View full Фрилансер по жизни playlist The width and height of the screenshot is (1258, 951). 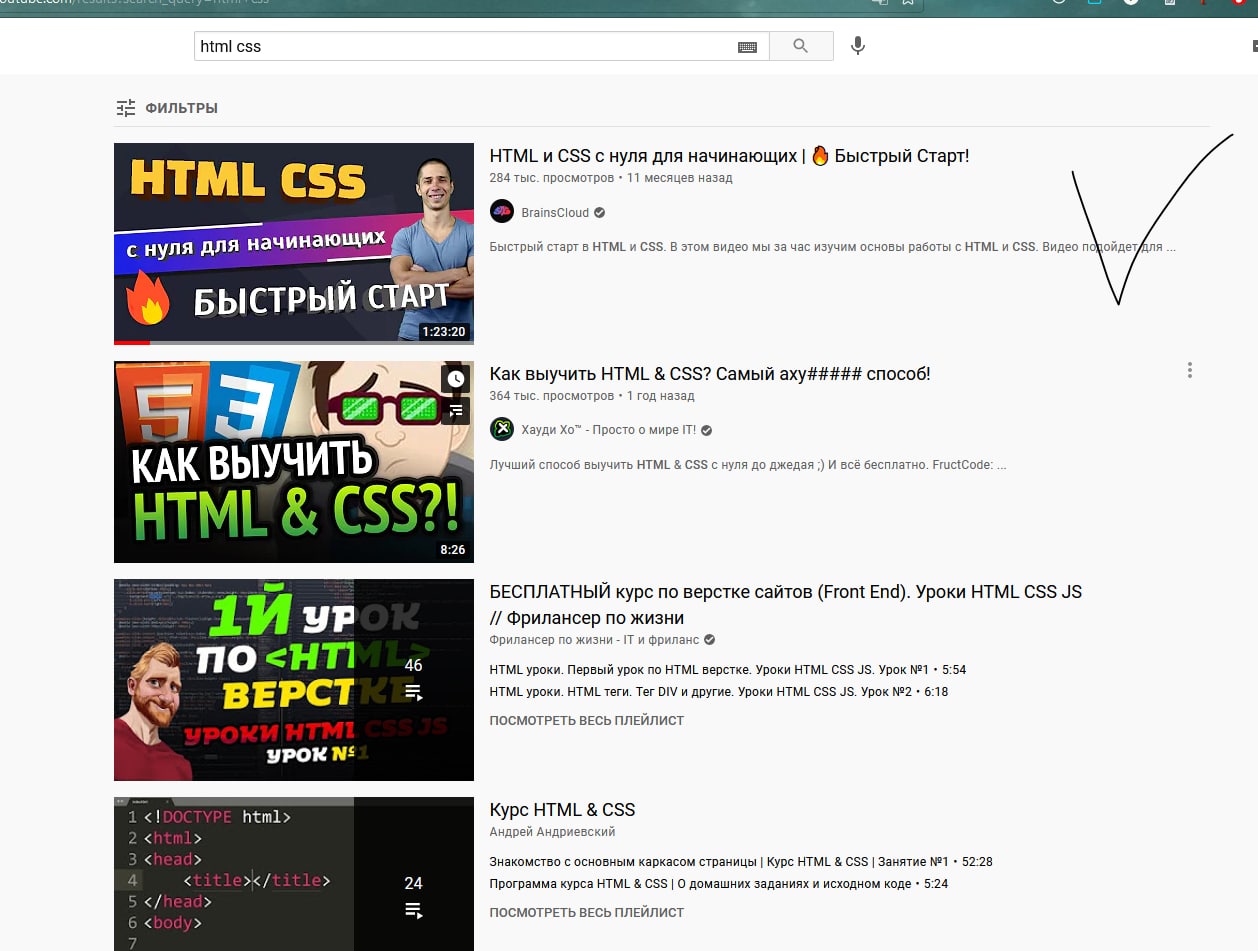click(587, 721)
